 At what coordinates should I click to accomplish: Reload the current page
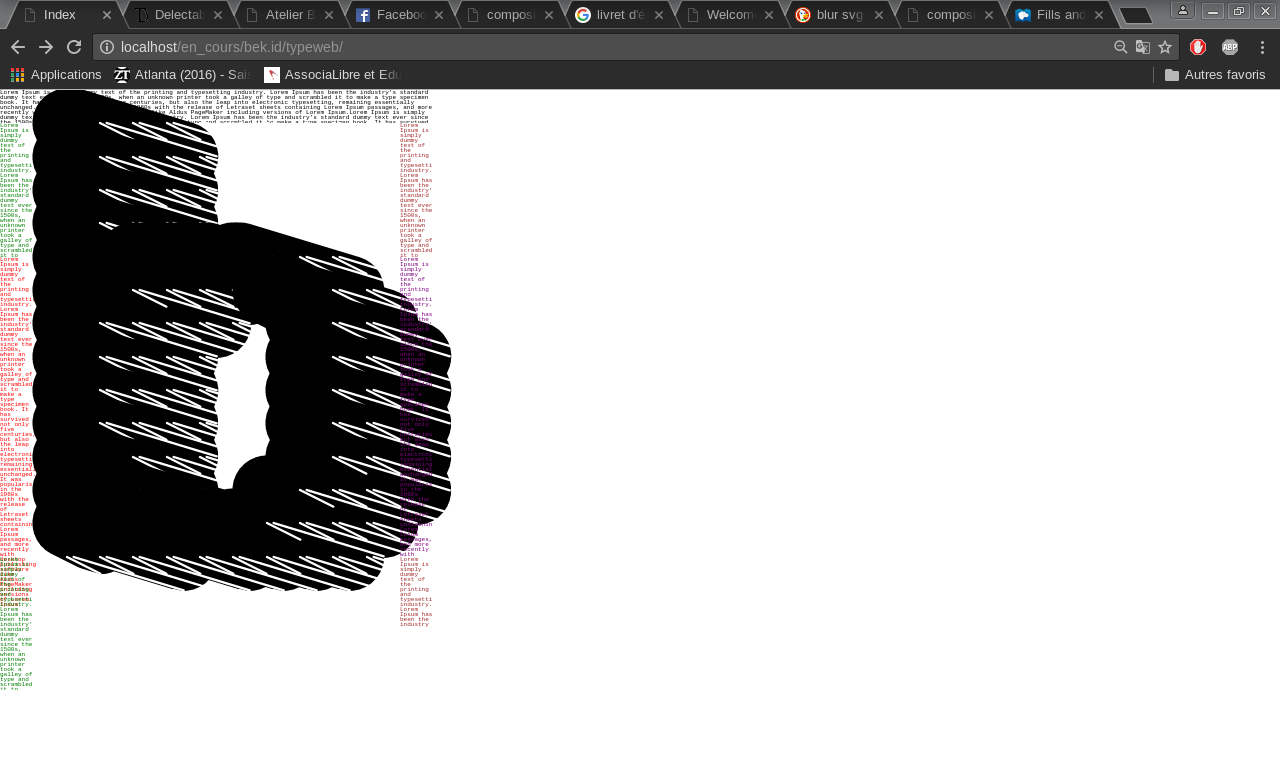[x=74, y=47]
